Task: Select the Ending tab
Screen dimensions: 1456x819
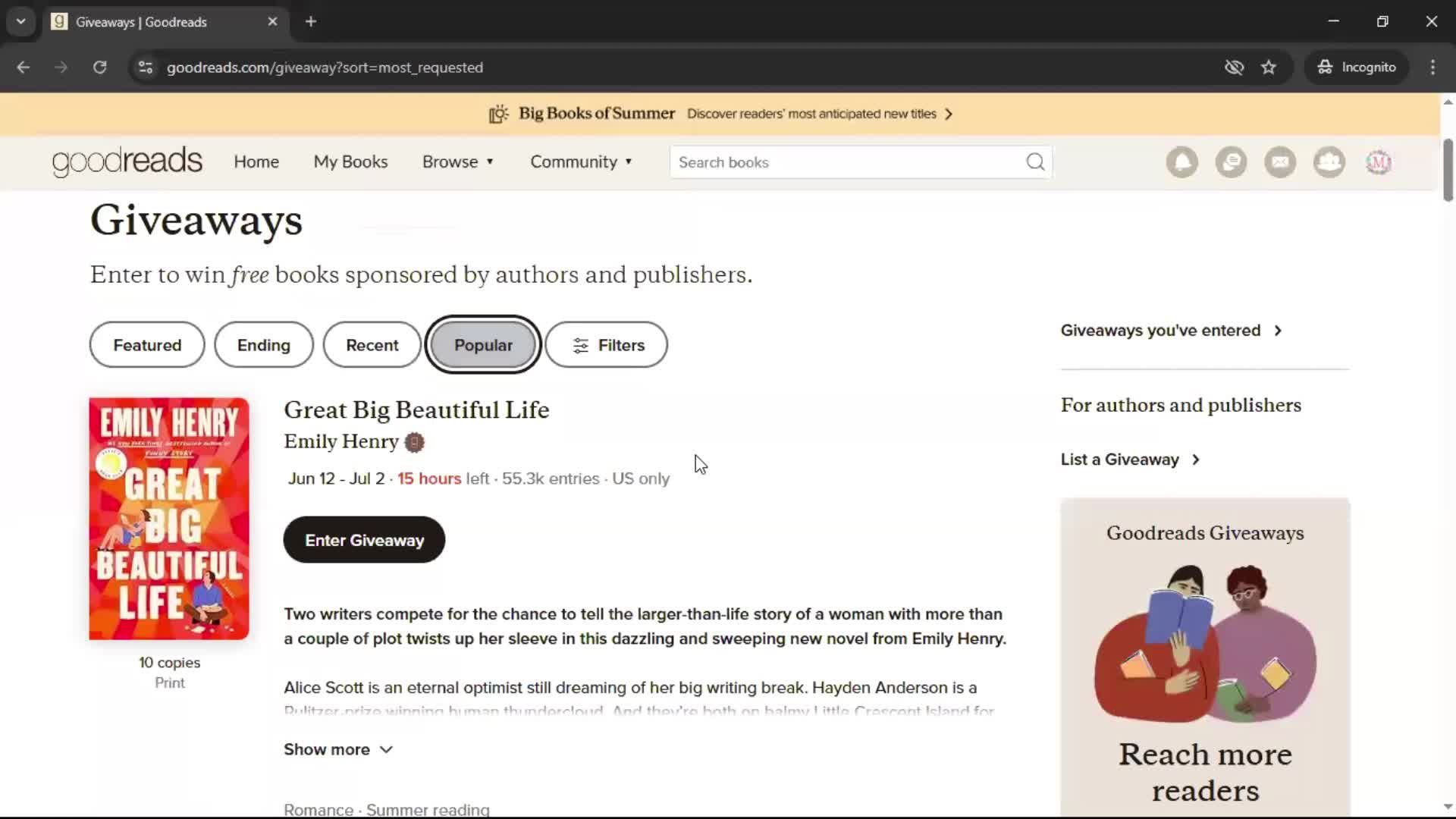Action: (x=264, y=345)
